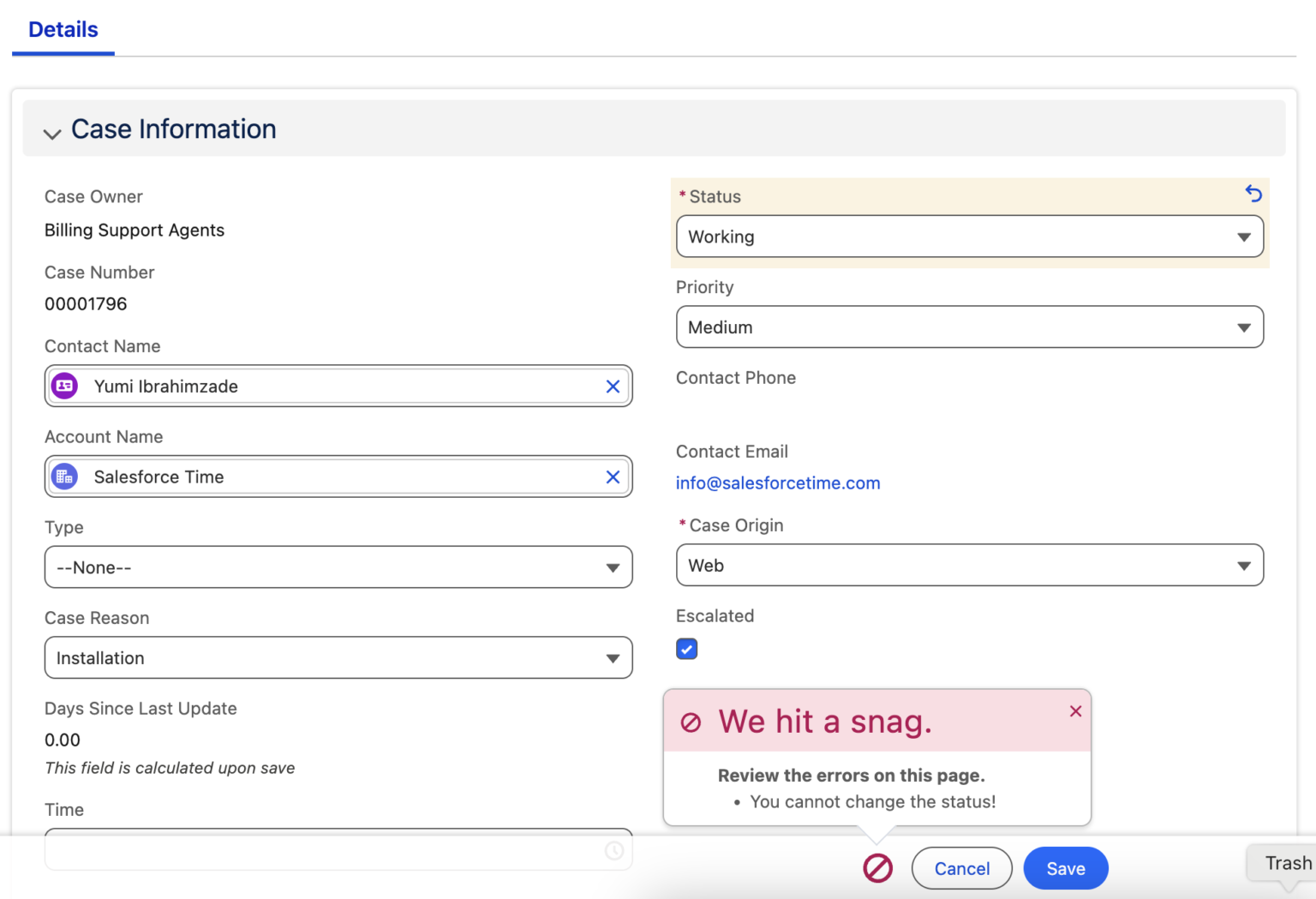Click into the Contact Name lookup field

click(x=338, y=386)
